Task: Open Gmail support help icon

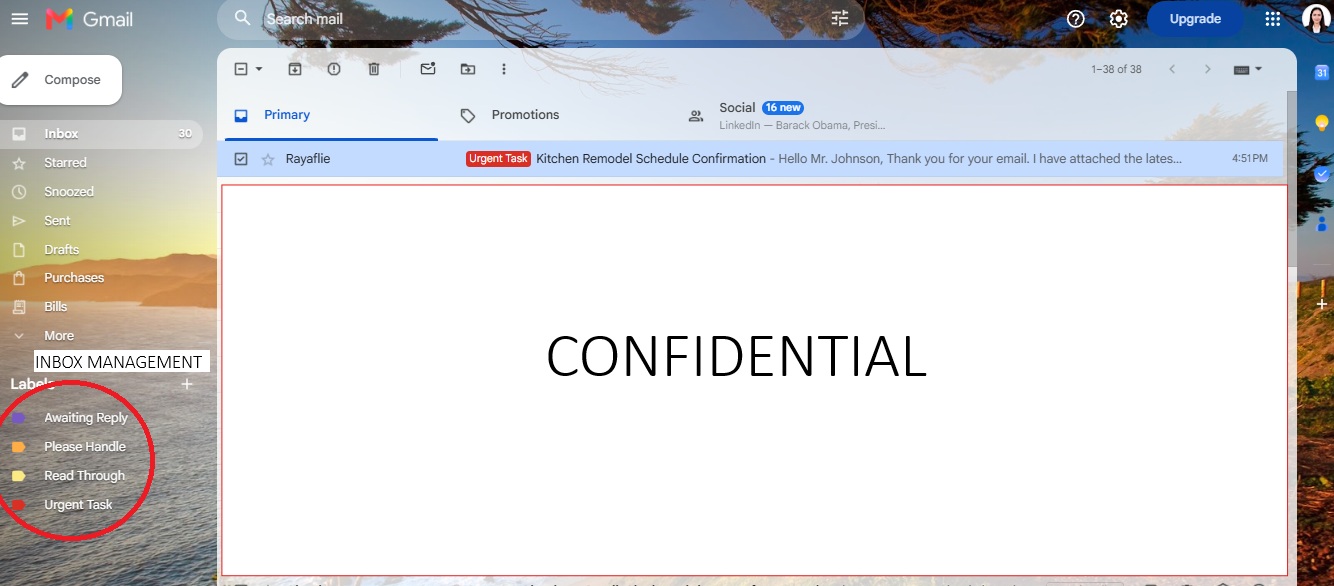Action: coord(1076,19)
